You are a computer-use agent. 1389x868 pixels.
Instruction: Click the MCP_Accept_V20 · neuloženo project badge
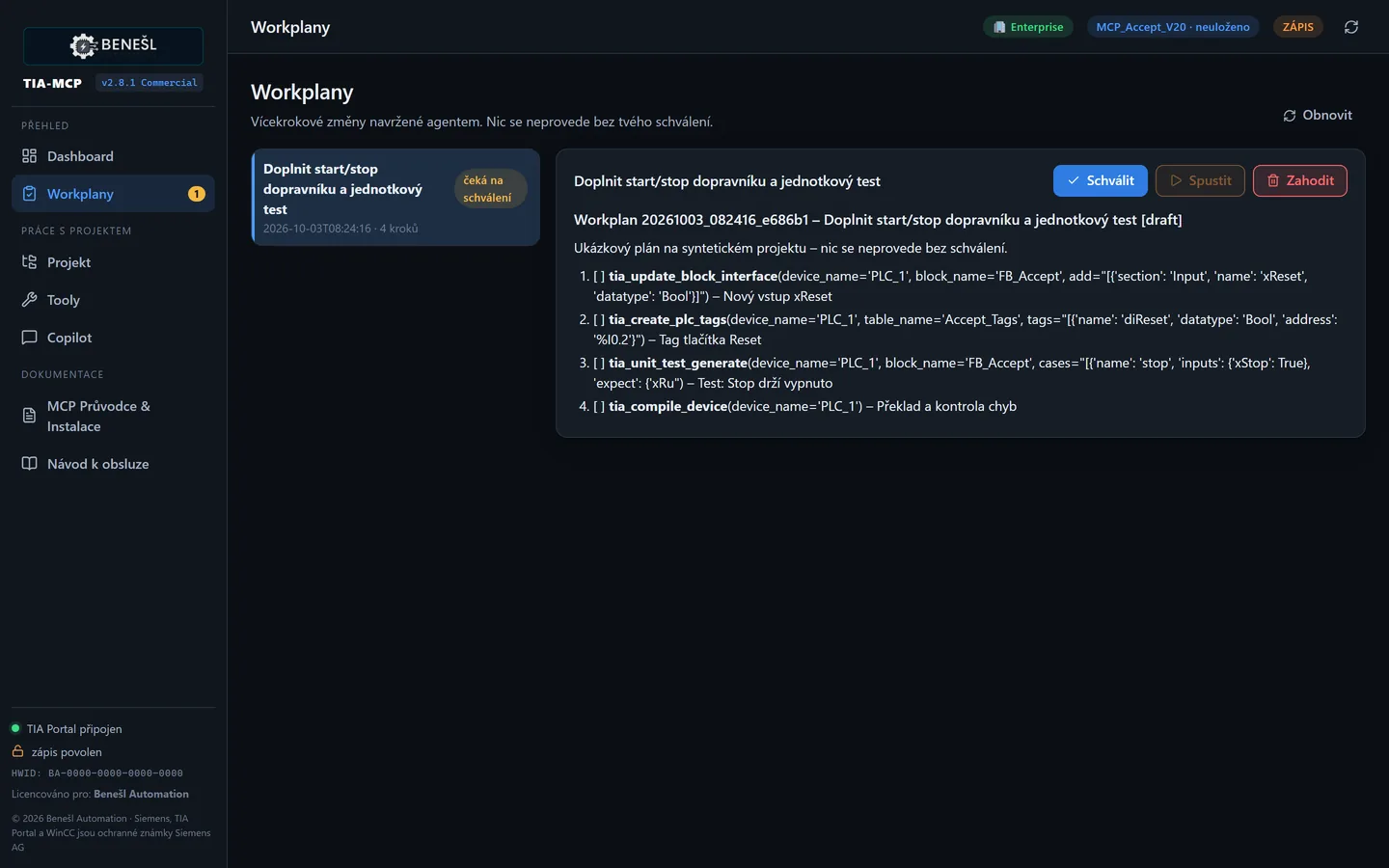[1173, 27]
